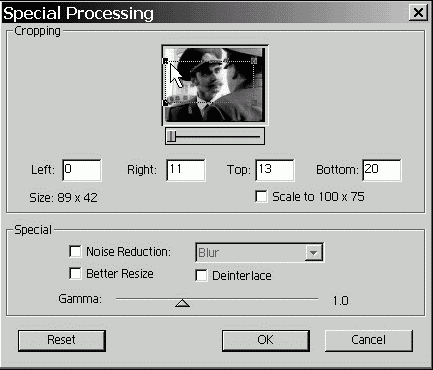Click the Cancel button
The image size is (433, 370).
(369, 340)
